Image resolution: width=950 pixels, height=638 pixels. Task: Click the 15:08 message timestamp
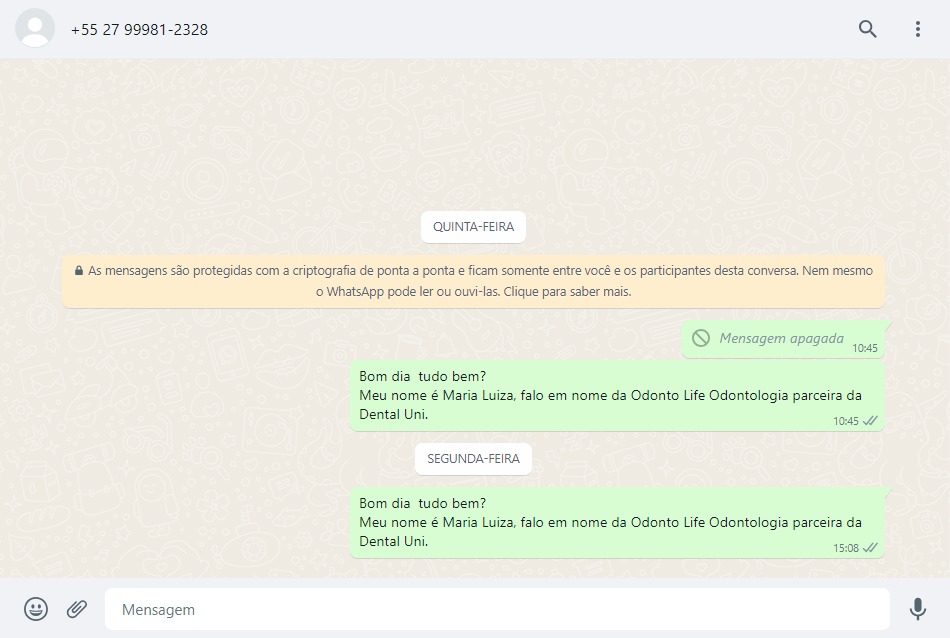coord(846,548)
